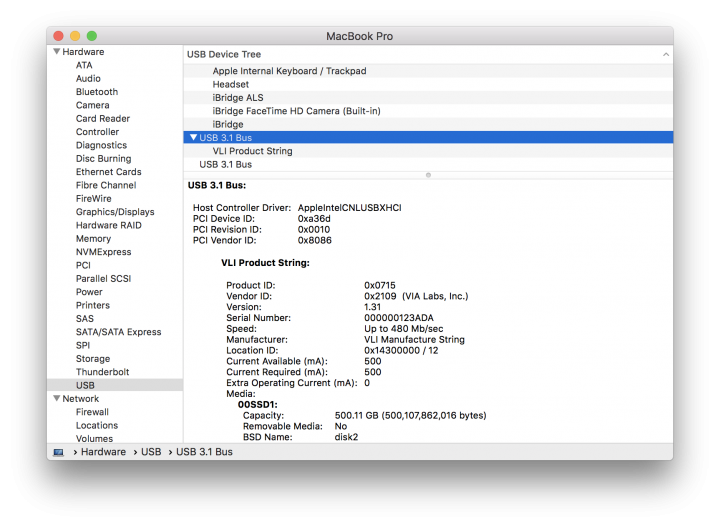Click the Product ID value 0x0715
Viewport: 720px width, 527px height.
(x=380, y=285)
